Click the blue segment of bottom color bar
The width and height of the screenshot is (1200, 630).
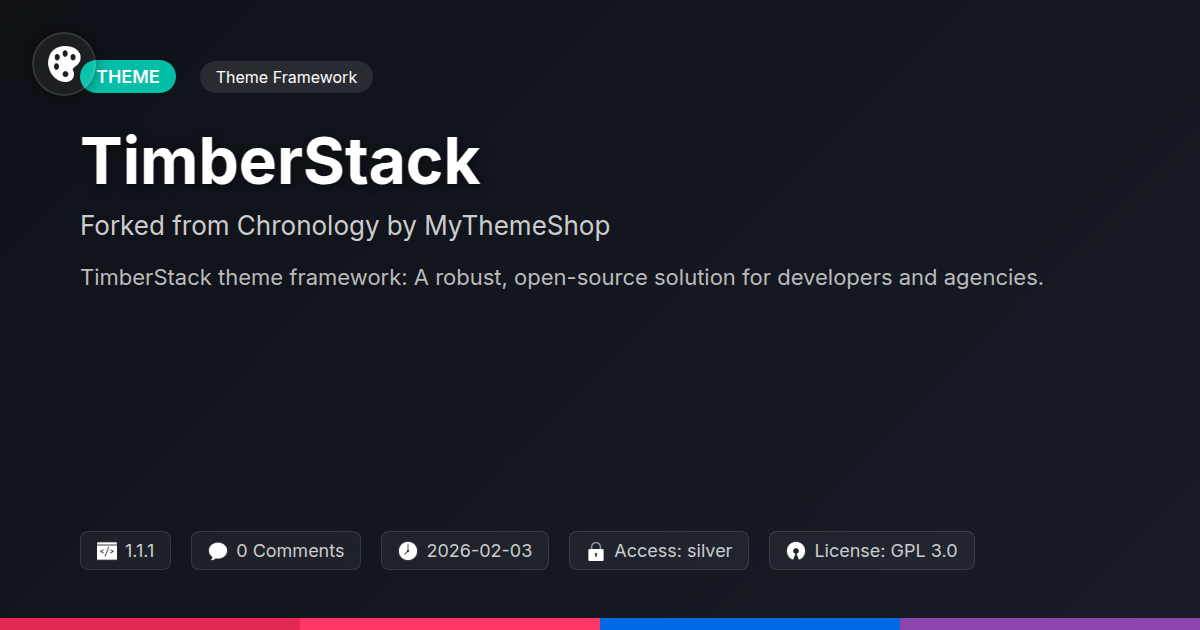coord(750,624)
